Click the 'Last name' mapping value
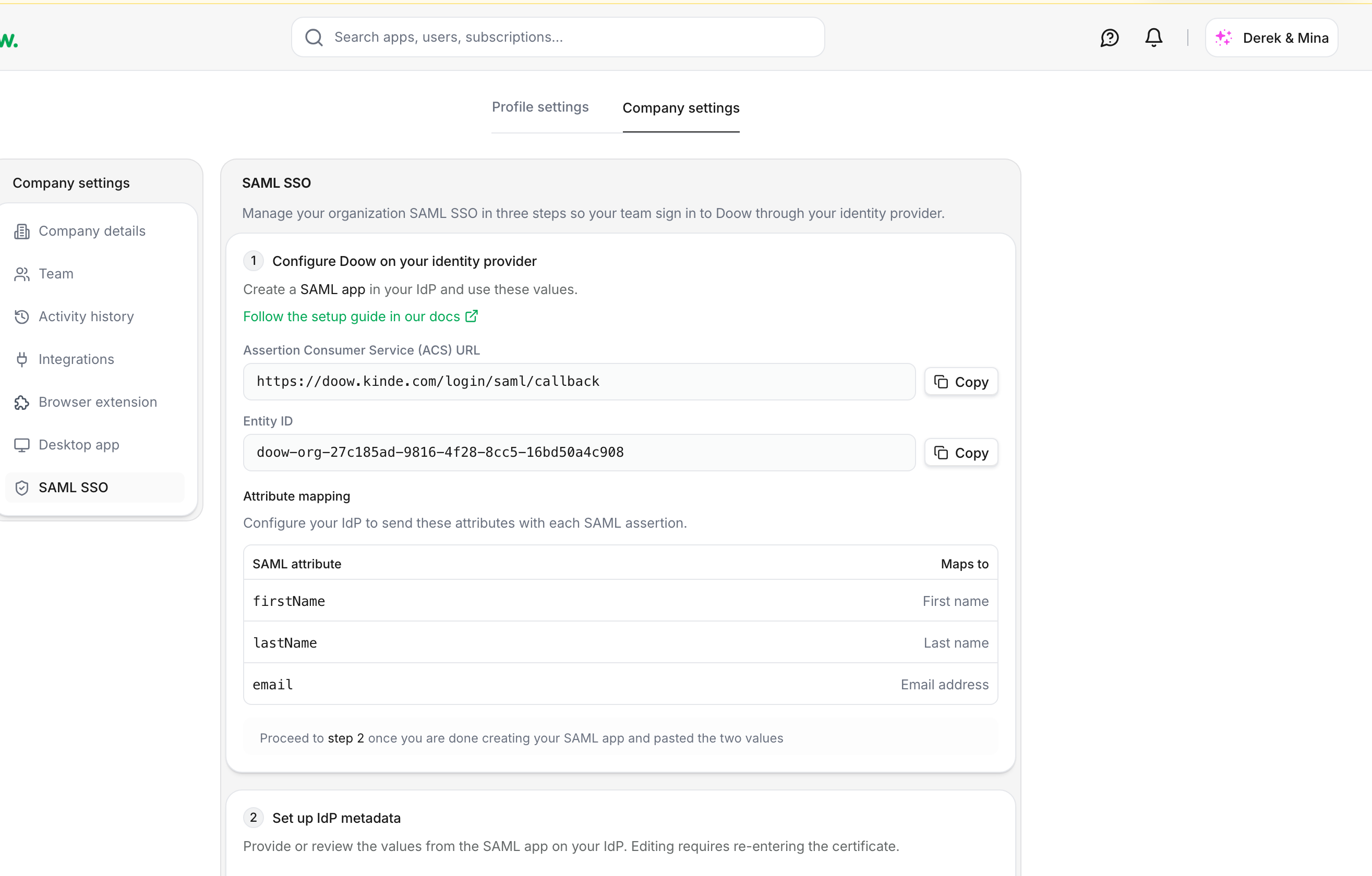Image resolution: width=1372 pixels, height=876 pixels. 956,643
